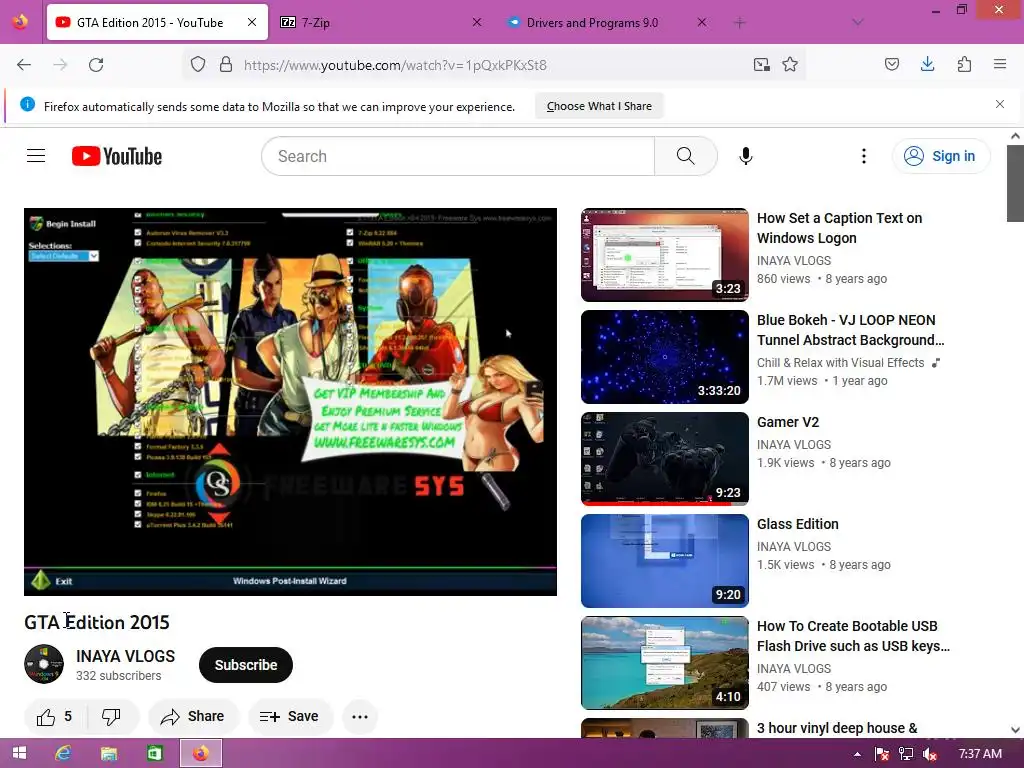Open YouTube settings three-dot menu

pos(864,156)
